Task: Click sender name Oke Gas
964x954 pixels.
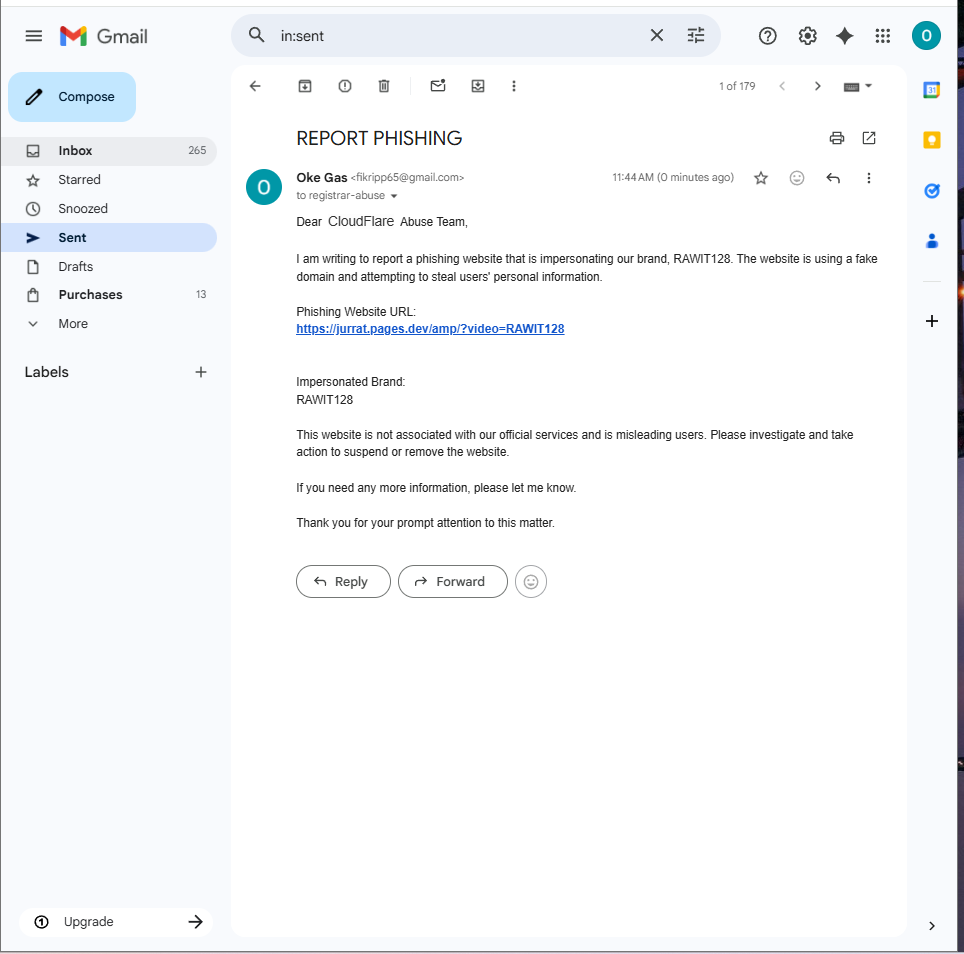Action: (322, 178)
